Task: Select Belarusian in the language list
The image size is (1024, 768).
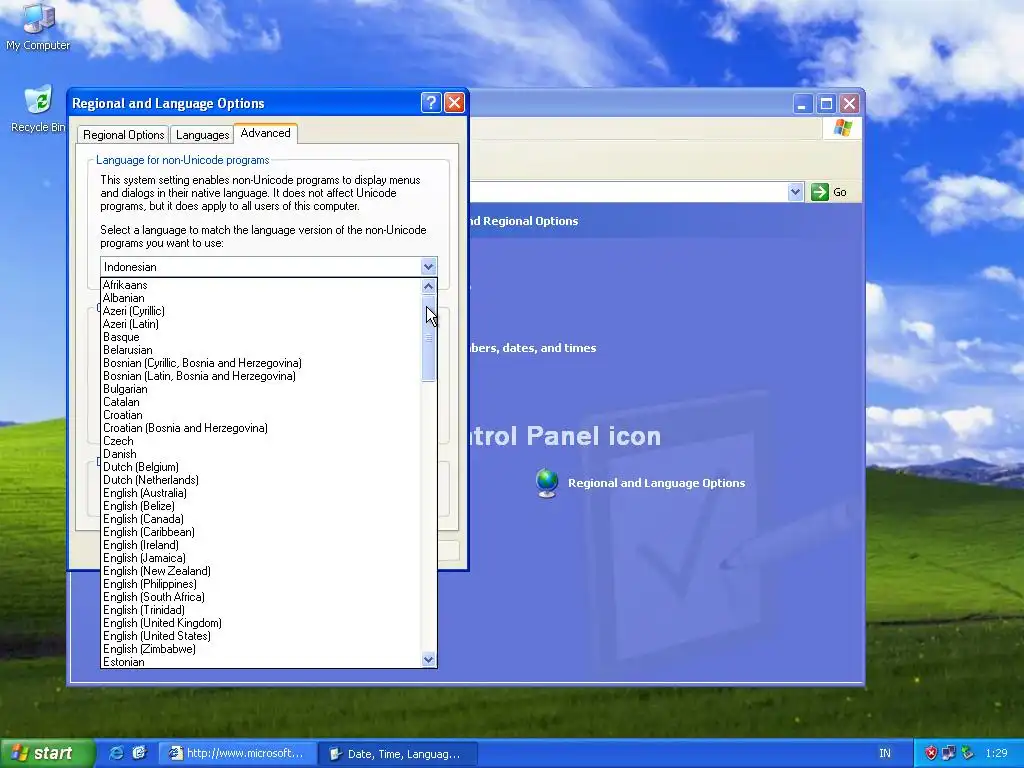Action: (261, 350)
